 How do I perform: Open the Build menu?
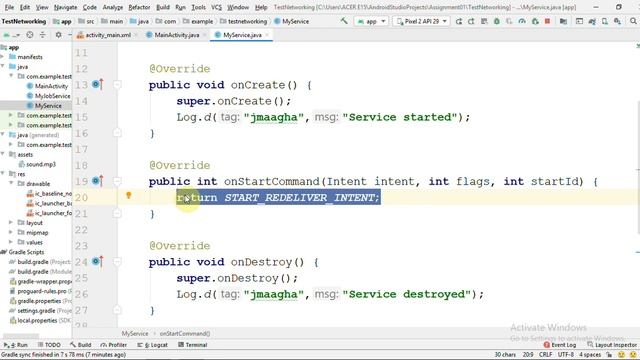coord(163,7)
